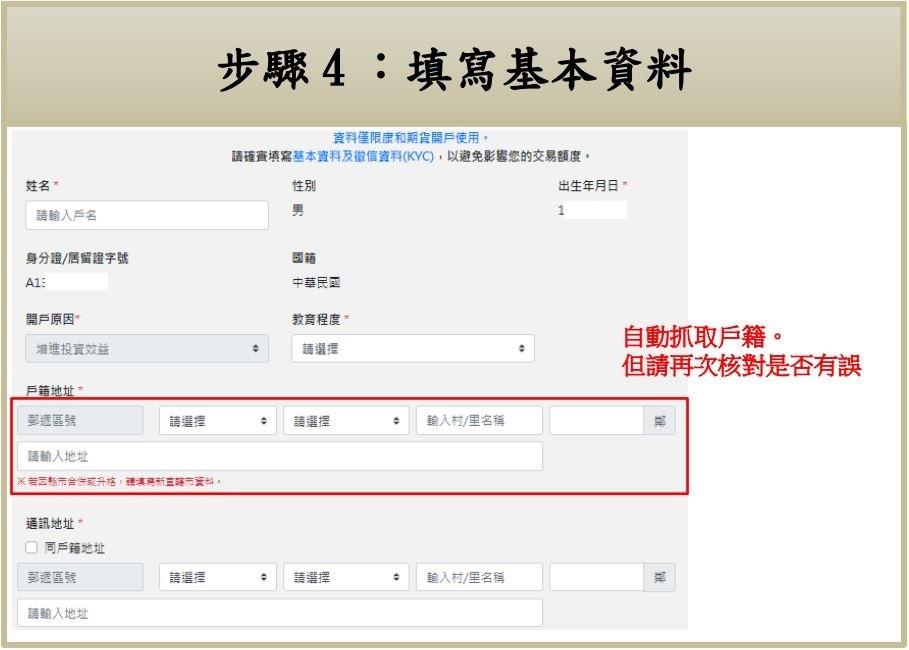The height and width of the screenshot is (650, 909).
Task: Click the 資料僅限康和期貨開戶使用 notice text
Action: point(411,138)
